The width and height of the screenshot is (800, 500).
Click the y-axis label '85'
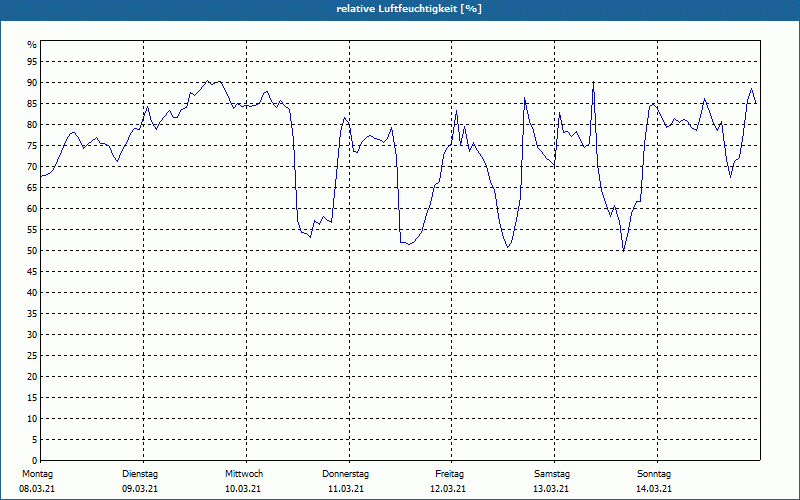tap(32, 104)
